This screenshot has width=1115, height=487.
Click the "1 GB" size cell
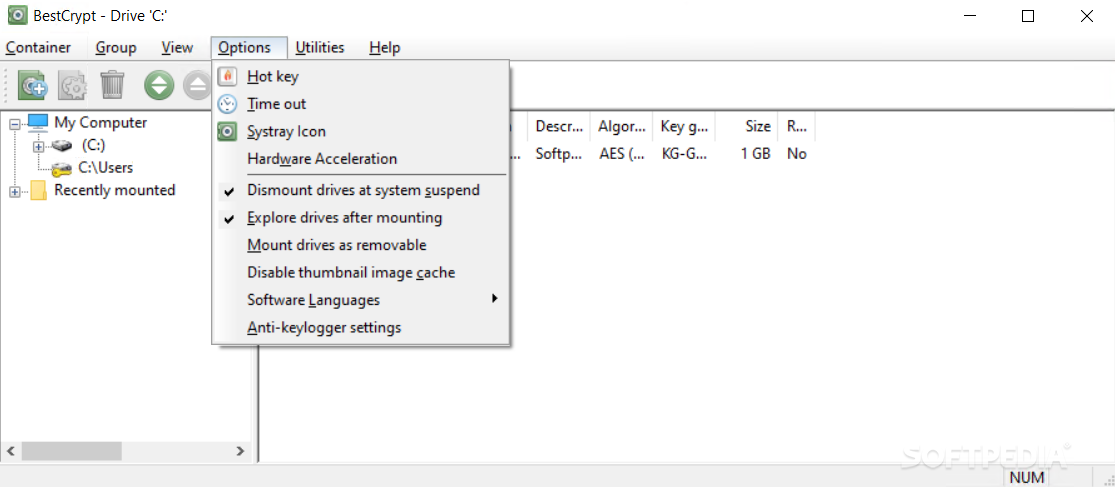click(755, 154)
